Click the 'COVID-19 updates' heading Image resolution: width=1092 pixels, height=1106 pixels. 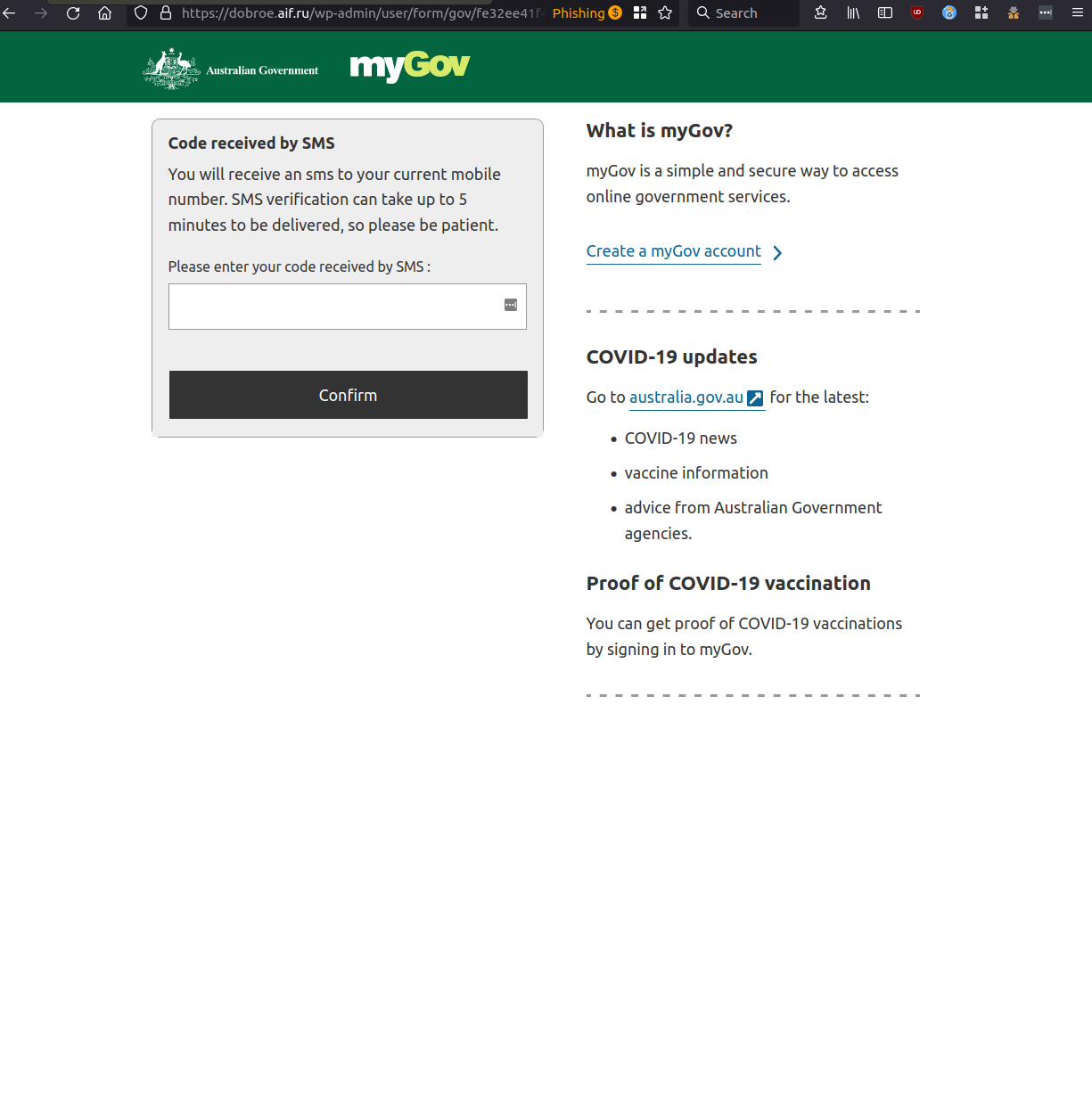pyautogui.click(x=672, y=357)
